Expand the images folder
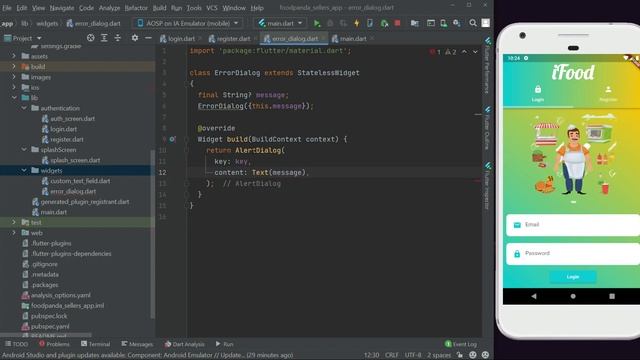 coord(13,77)
